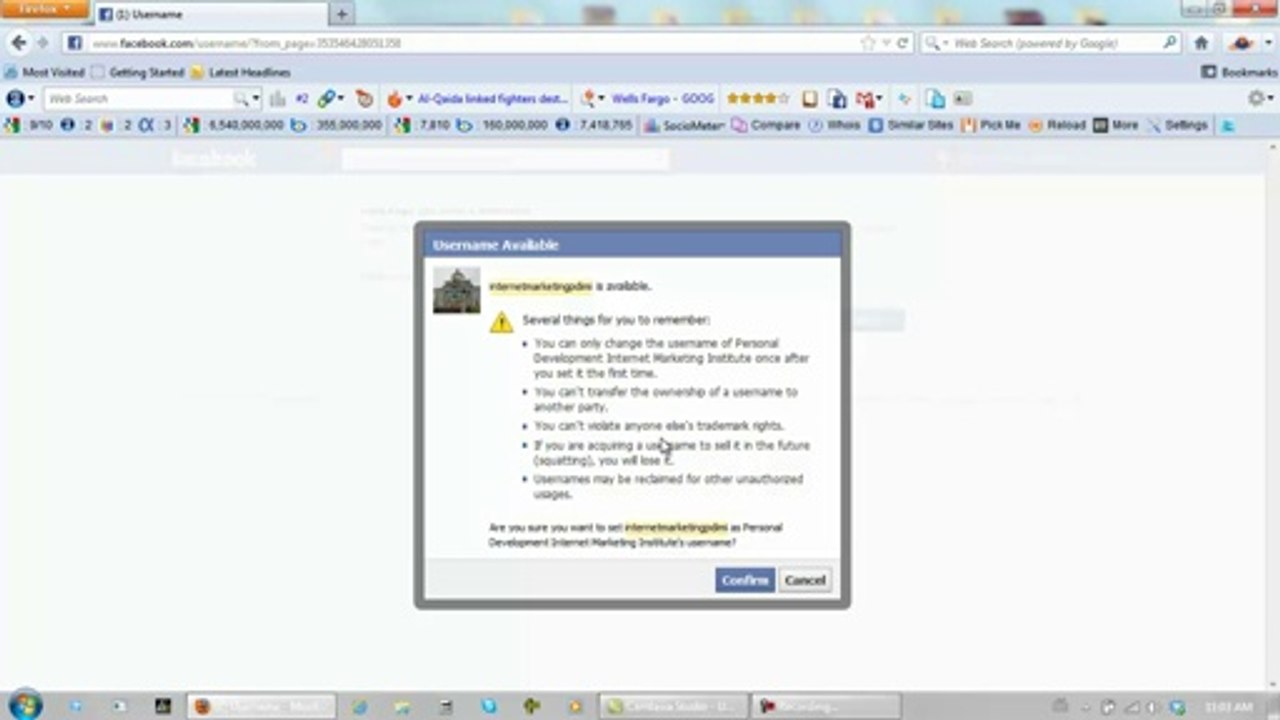Switch to the Recording taskbar window
Image resolution: width=1280 pixels, height=720 pixels.
(826, 706)
